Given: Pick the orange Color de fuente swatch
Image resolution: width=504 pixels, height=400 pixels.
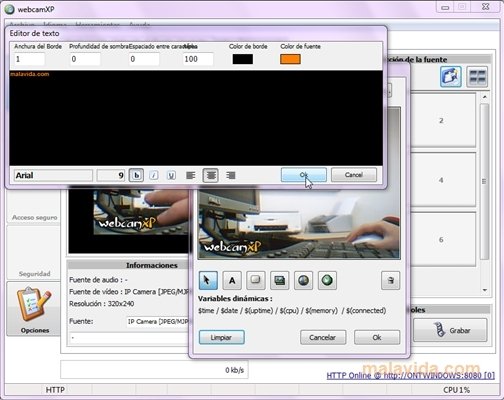Looking at the screenshot, I should pos(290,59).
